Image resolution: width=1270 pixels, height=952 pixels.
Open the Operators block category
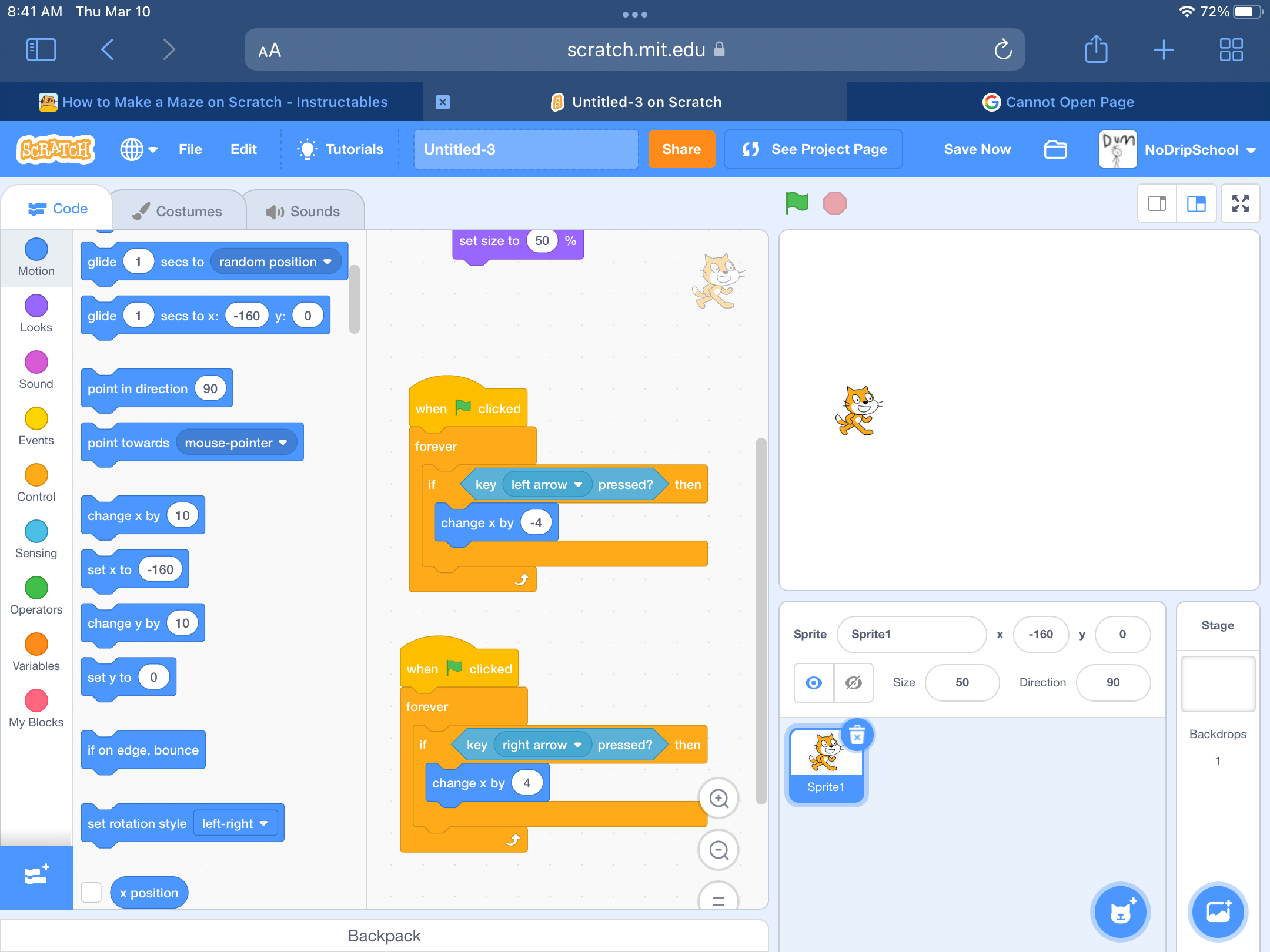pyautogui.click(x=36, y=595)
